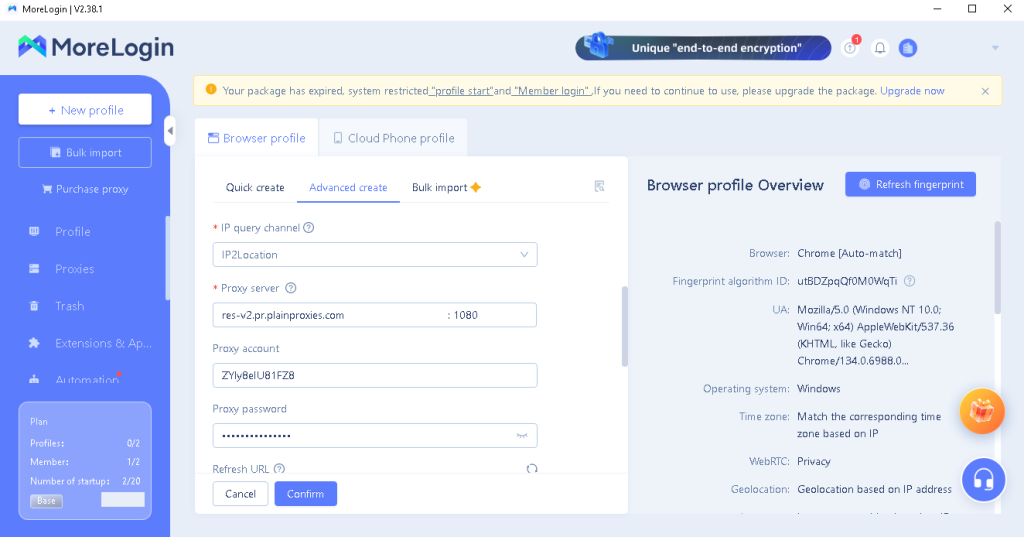Open the upgrade icon with red badge
This screenshot has width=1024, height=537.
[x=850, y=48]
